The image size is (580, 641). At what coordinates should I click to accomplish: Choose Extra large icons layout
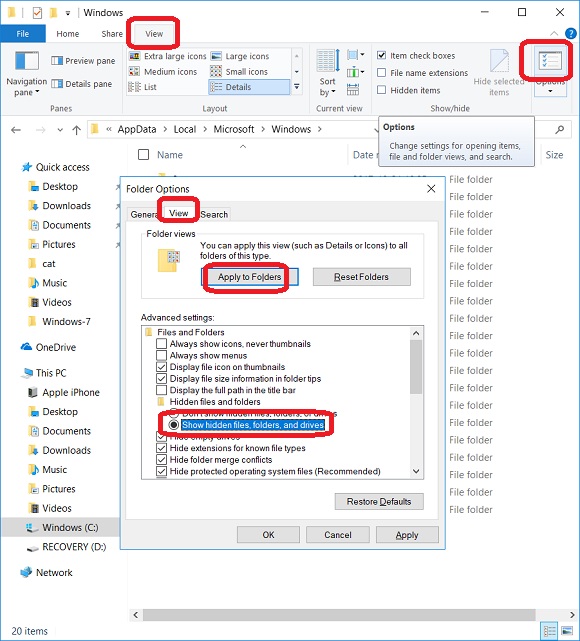[x=168, y=56]
